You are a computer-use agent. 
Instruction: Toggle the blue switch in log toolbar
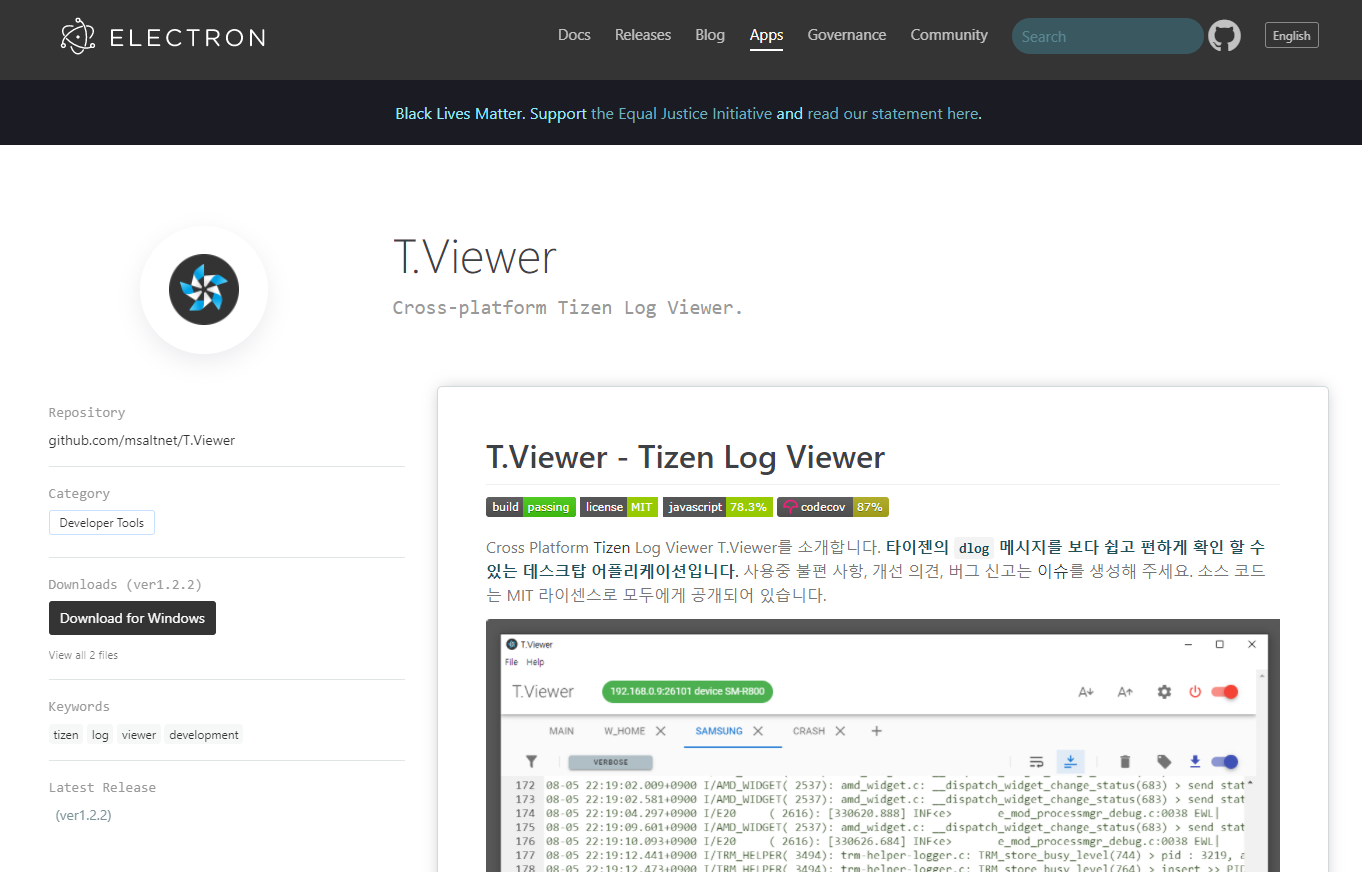pyautogui.click(x=1225, y=762)
